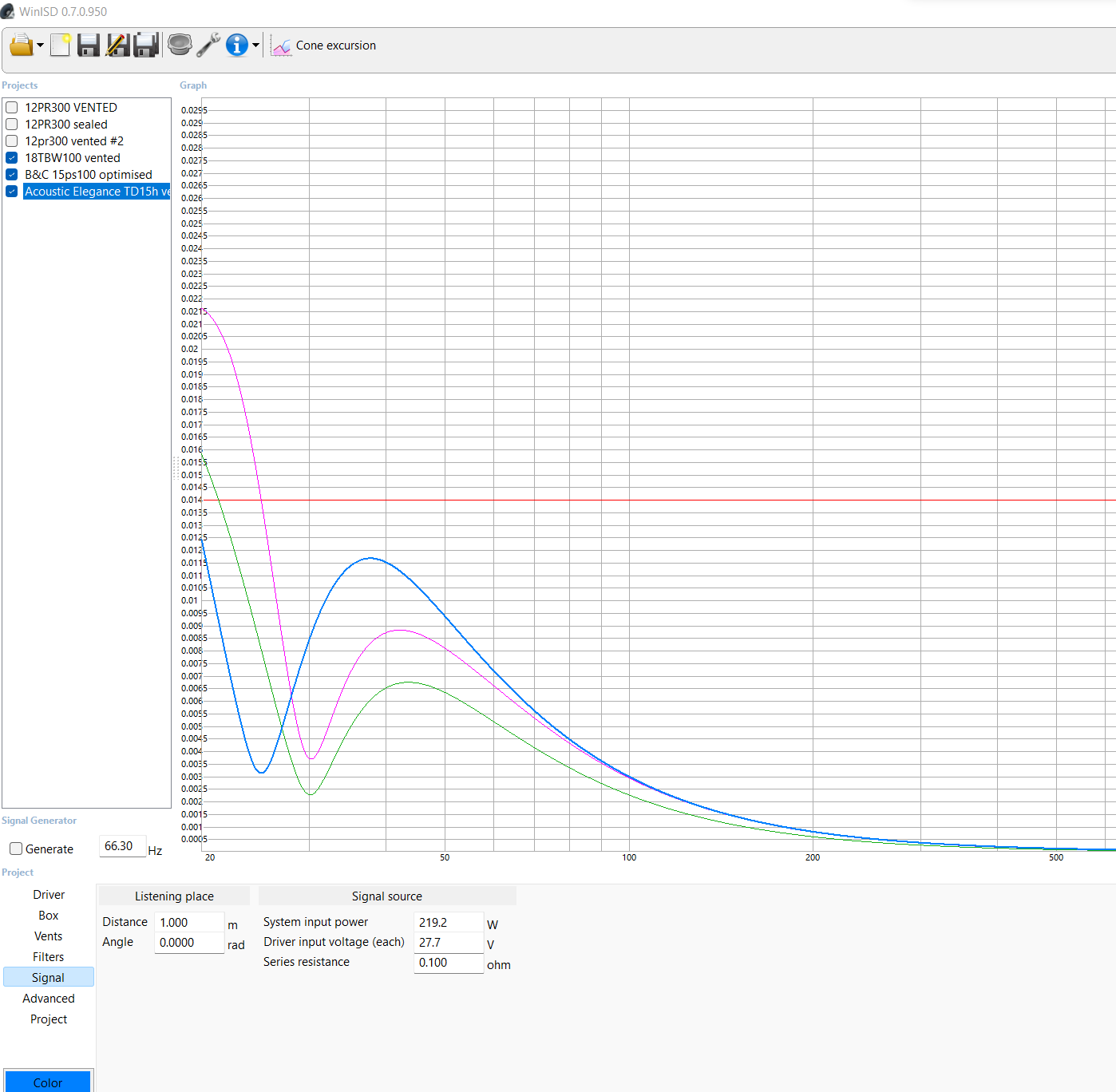This screenshot has width=1116, height=1092.
Task: Open the driver database speaker icon
Action: 180,45
